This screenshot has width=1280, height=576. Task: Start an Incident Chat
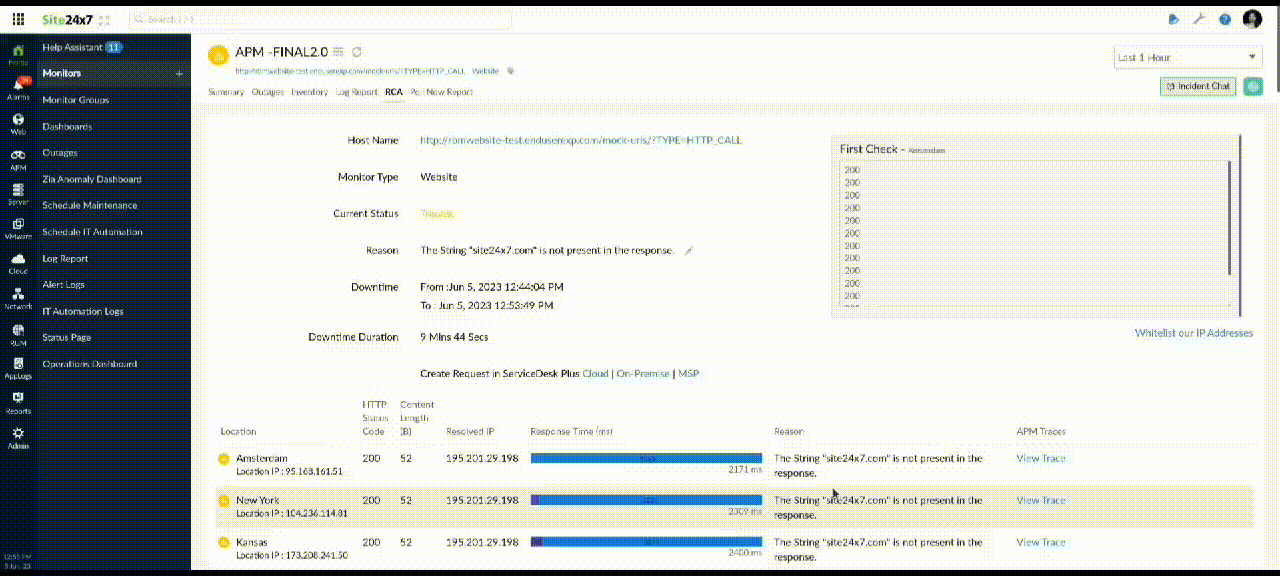tap(1197, 86)
